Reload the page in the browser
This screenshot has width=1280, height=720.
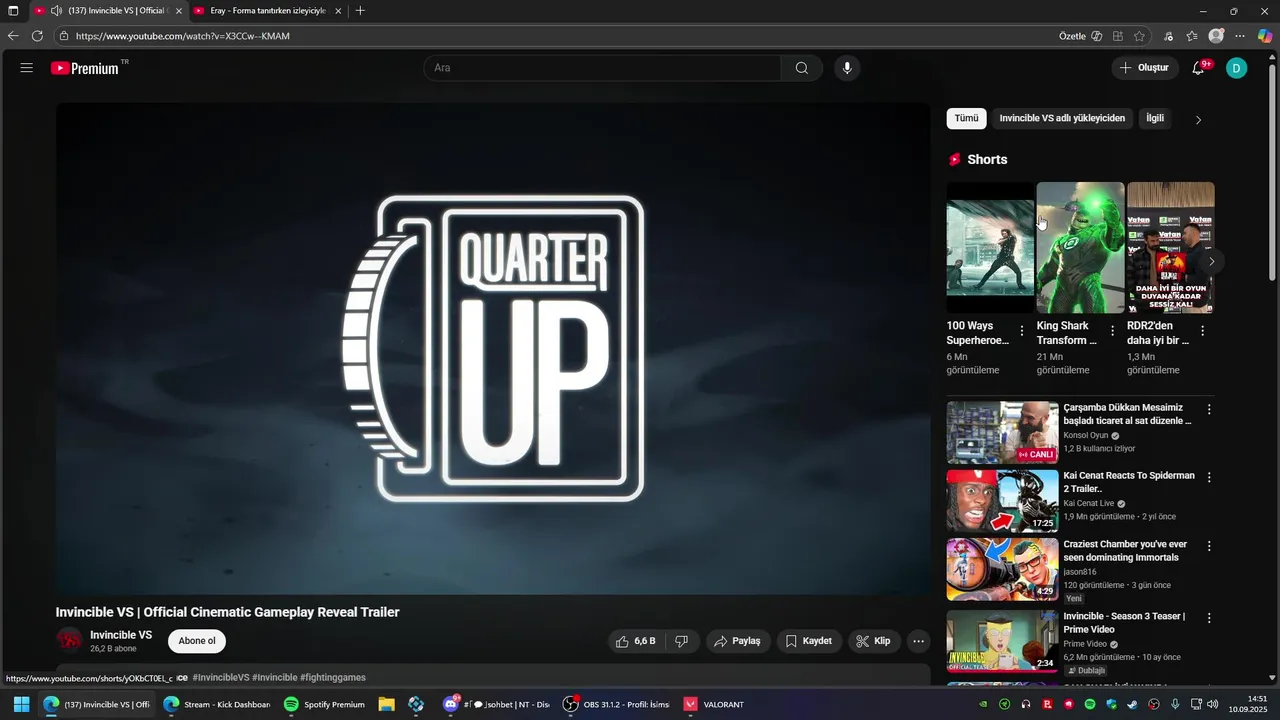pos(37,36)
